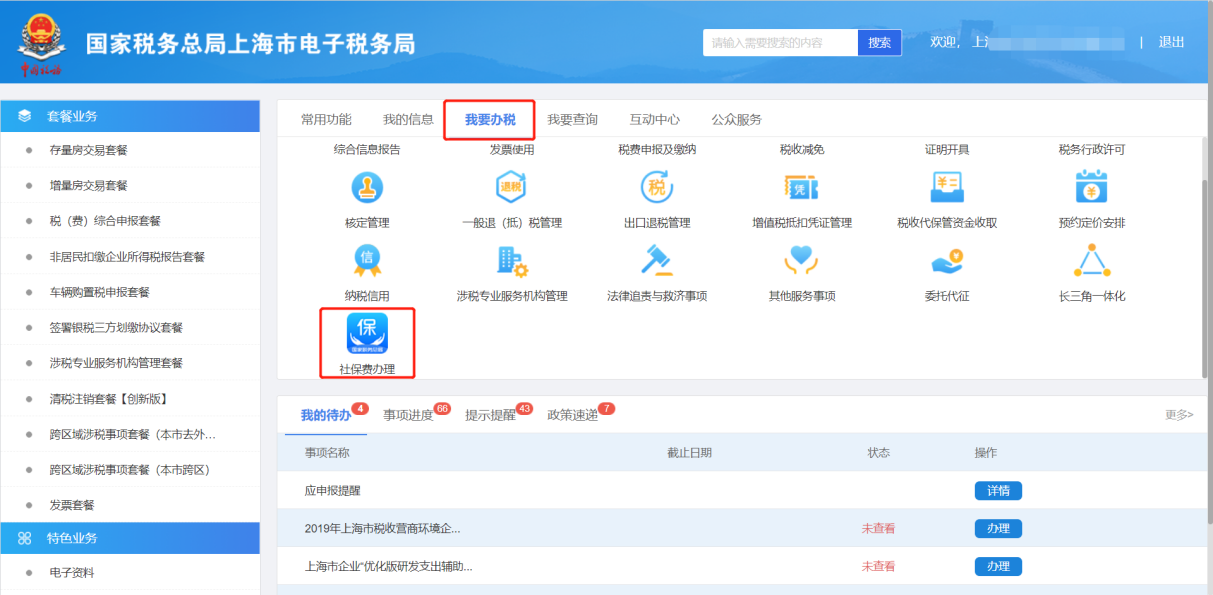Open the 核定管理 icon
This screenshot has height=595, width=1213.
[x=366, y=187]
